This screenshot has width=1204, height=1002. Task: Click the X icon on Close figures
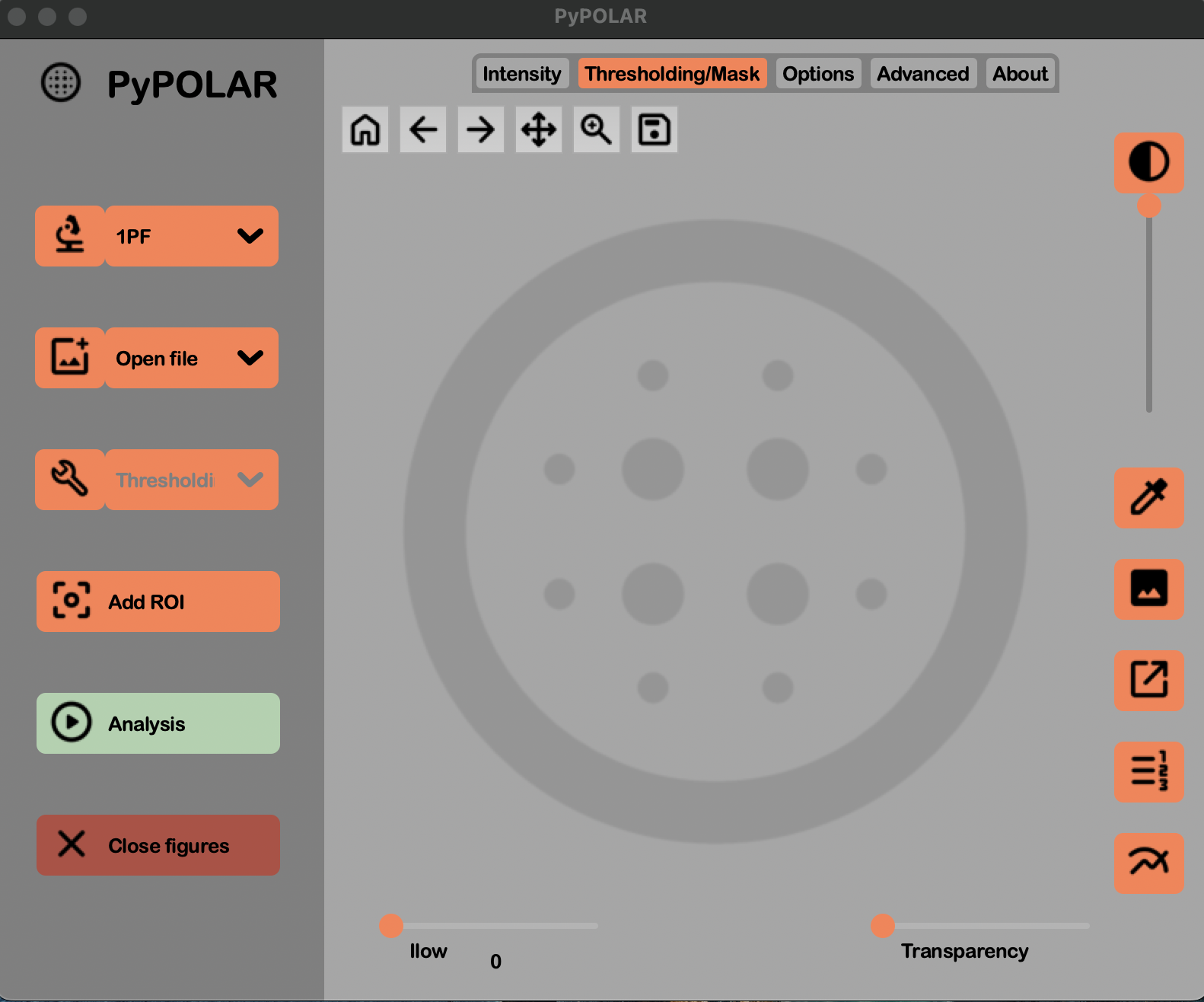click(72, 844)
